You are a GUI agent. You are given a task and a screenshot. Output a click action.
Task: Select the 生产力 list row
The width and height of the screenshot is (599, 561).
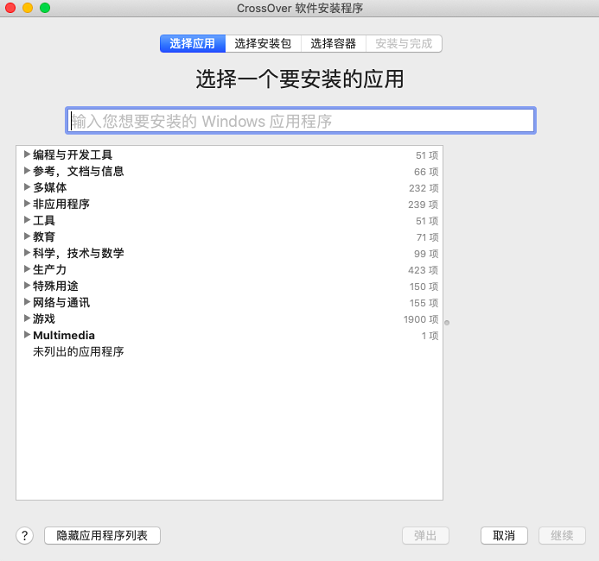pos(229,270)
